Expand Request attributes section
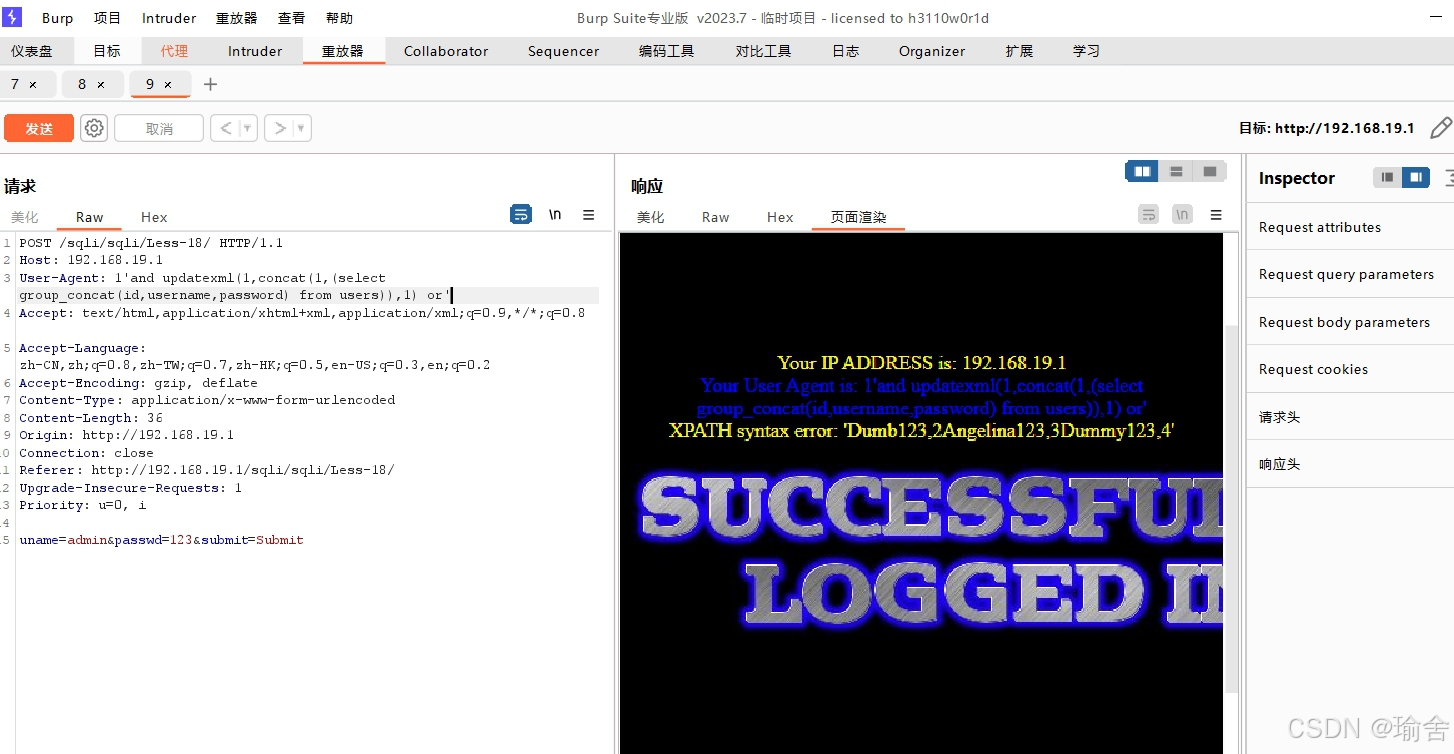Image resolution: width=1454 pixels, height=754 pixels. click(x=1350, y=227)
